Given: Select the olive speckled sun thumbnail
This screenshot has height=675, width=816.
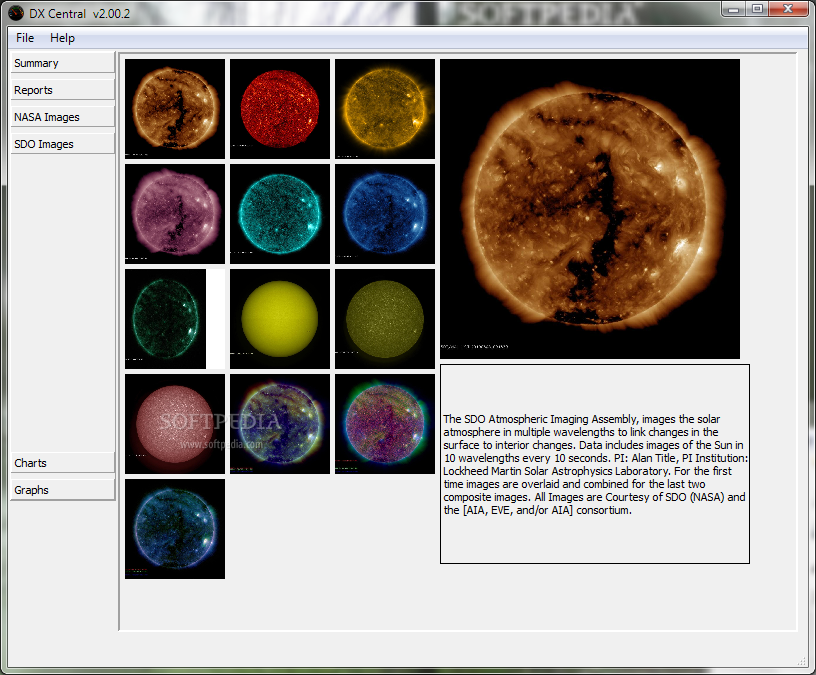Looking at the screenshot, I should coord(385,319).
